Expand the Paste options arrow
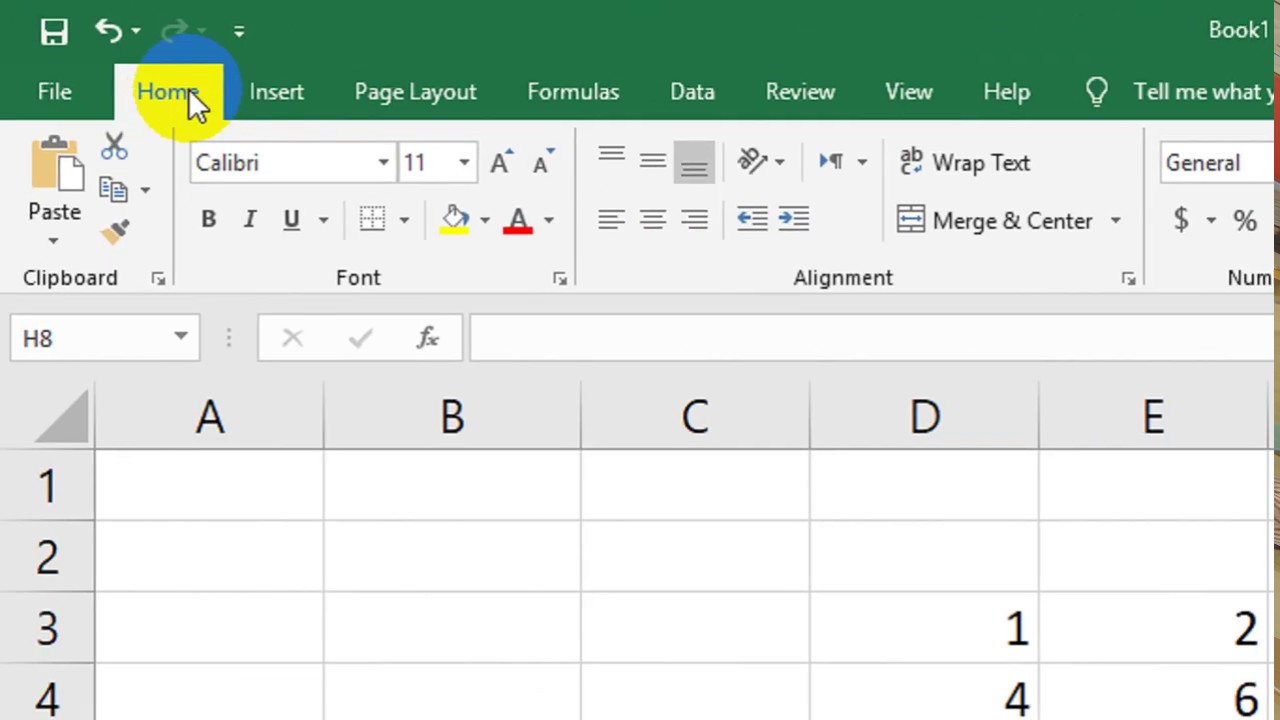The width and height of the screenshot is (1280, 720). click(x=54, y=241)
